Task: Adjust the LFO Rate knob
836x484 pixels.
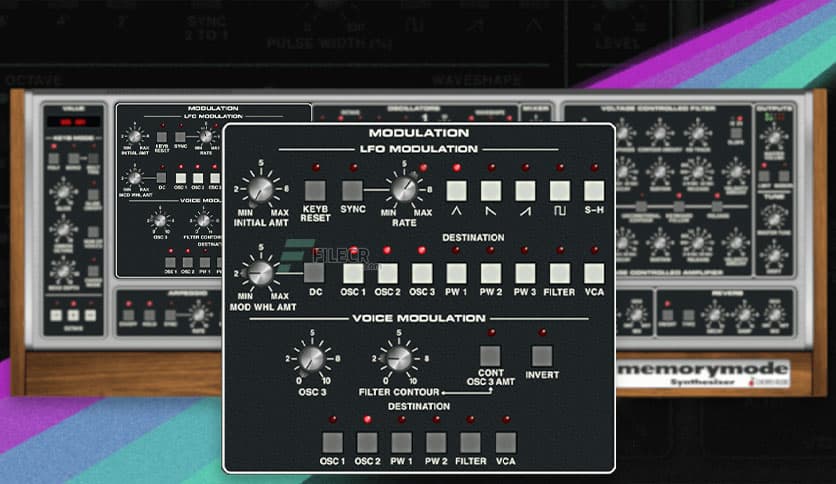Action: click(x=404, y=188)
